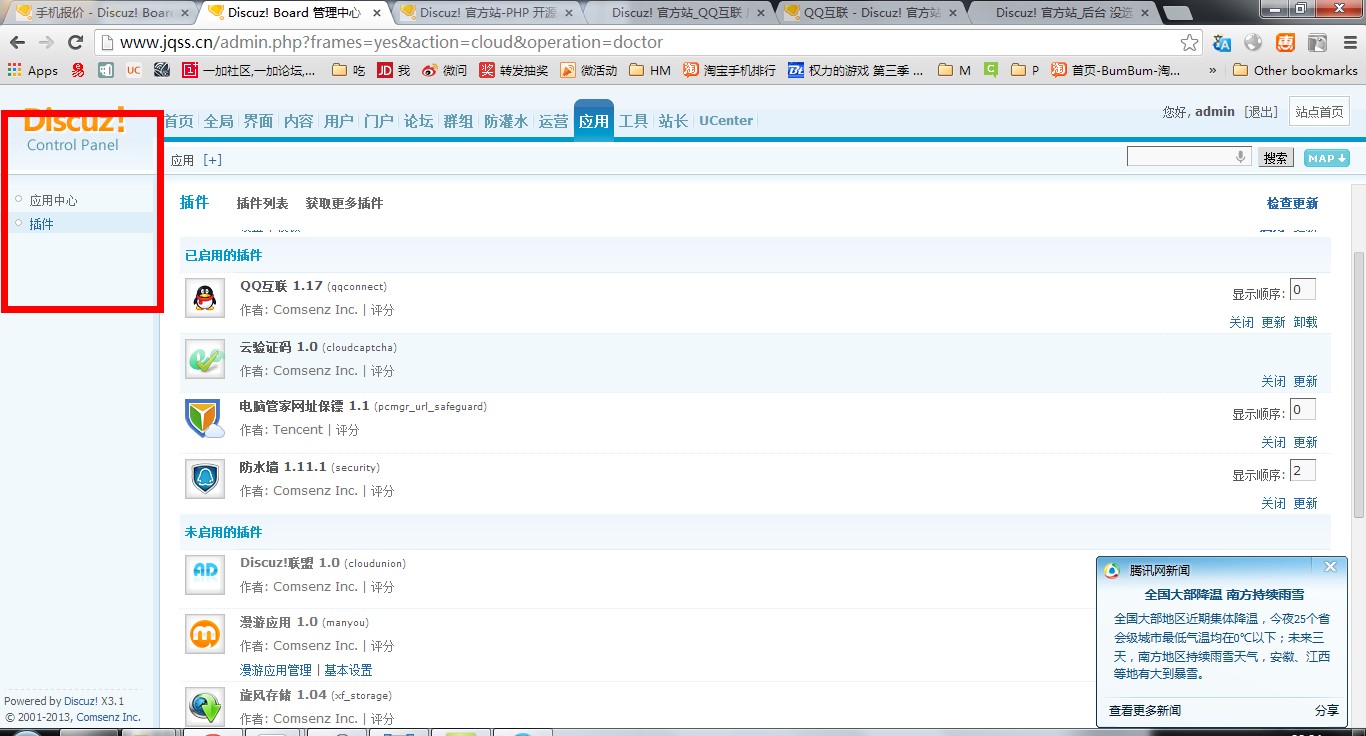Click the Discuz!联盟 AD plugin icon
This screenshot has width=1366, height=736.
pos(205,574)
